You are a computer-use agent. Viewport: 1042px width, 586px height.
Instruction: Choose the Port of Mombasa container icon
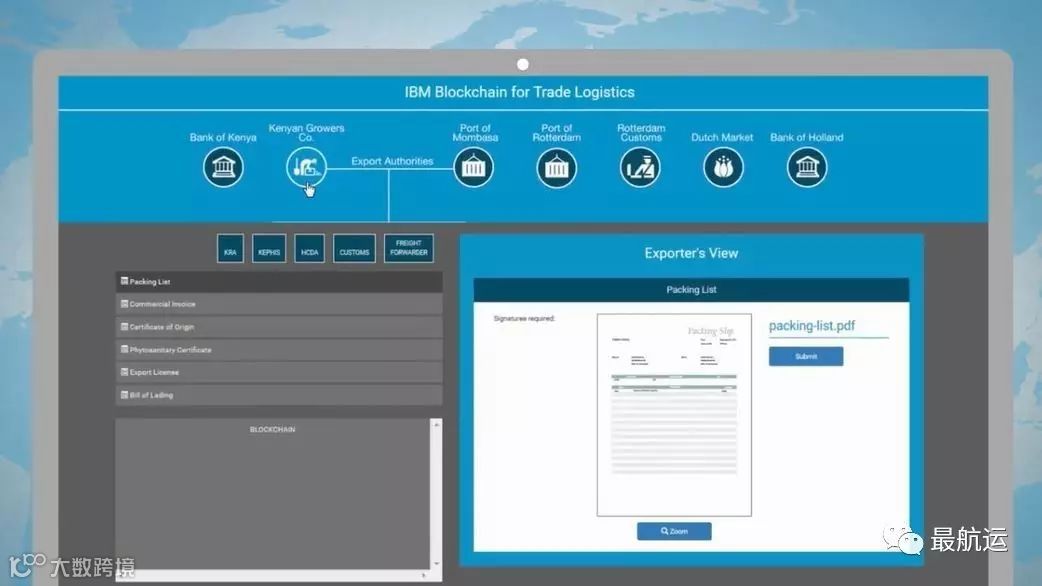tap(473, 167)
